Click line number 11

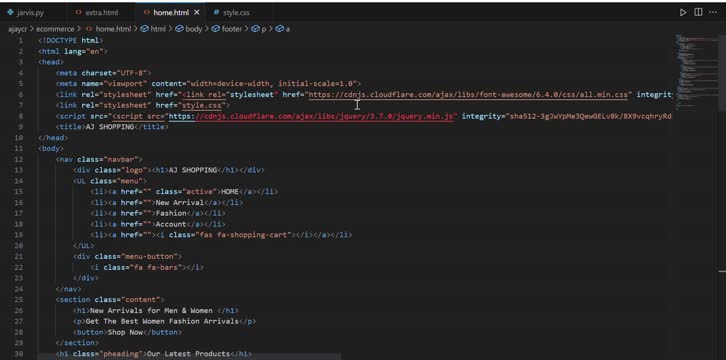(x=19, y=149)
